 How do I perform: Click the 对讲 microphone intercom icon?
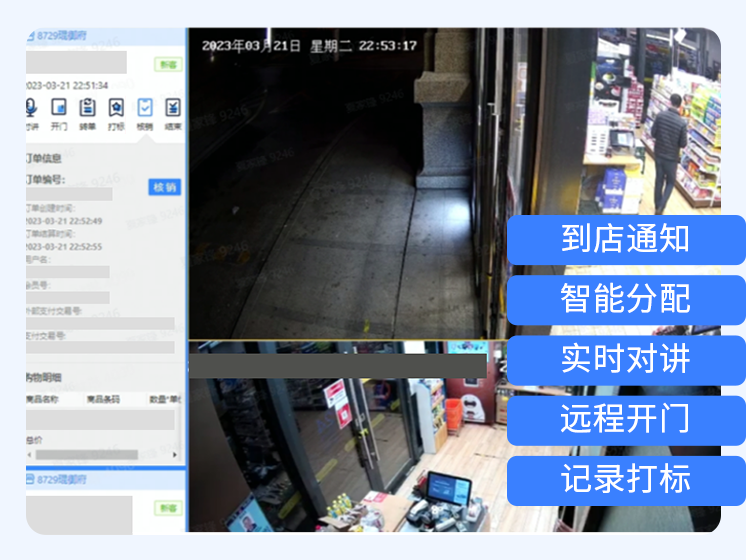click(31, 108)
